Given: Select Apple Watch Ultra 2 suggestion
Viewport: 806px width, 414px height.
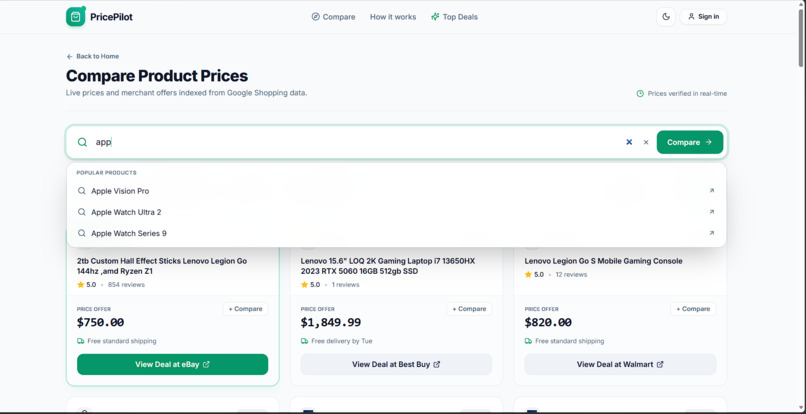Looking at the screenshot, I should [x=396, y=212].
